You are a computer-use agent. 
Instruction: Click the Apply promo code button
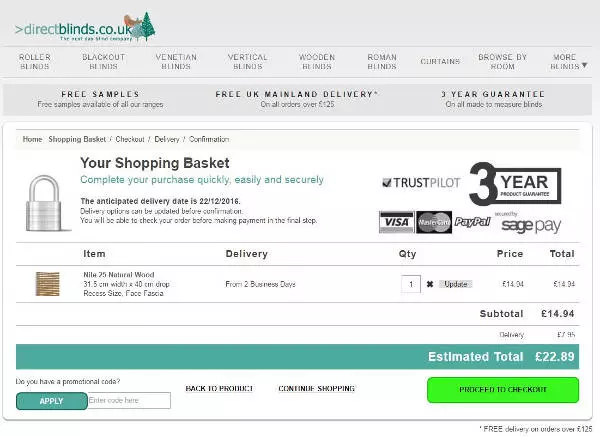[x=51, y=400]
